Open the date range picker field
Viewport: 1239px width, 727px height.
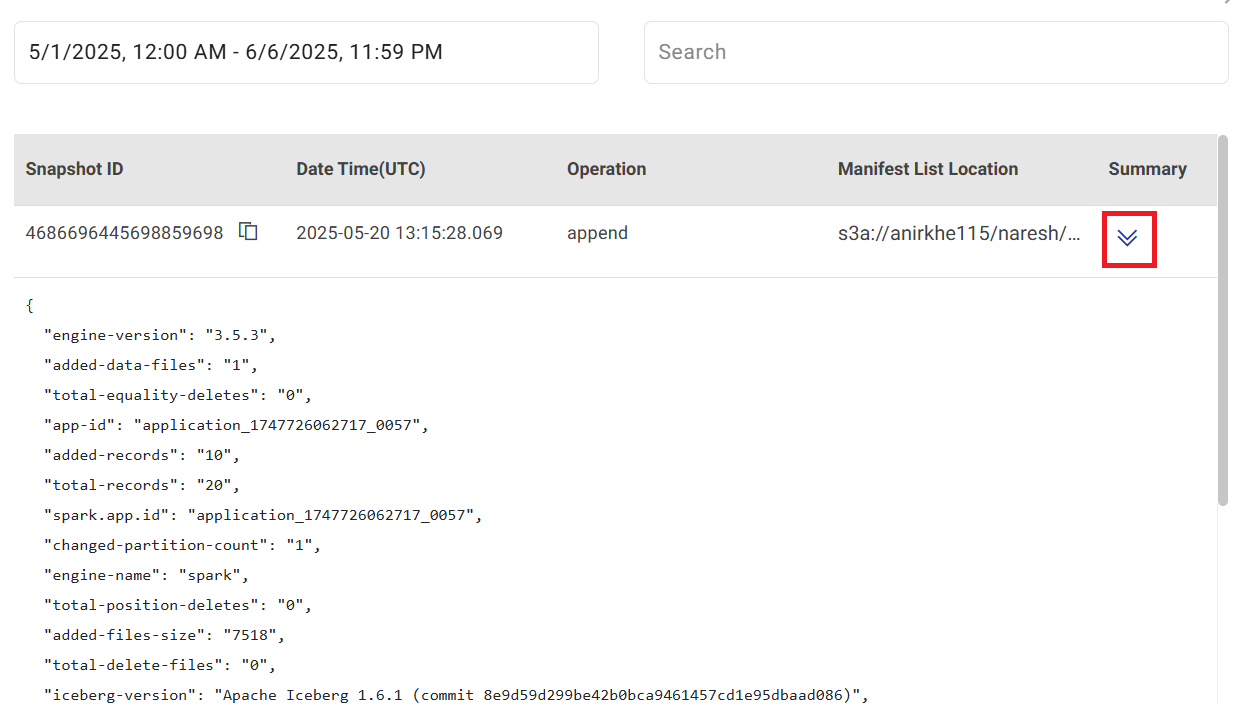[306, 52]
